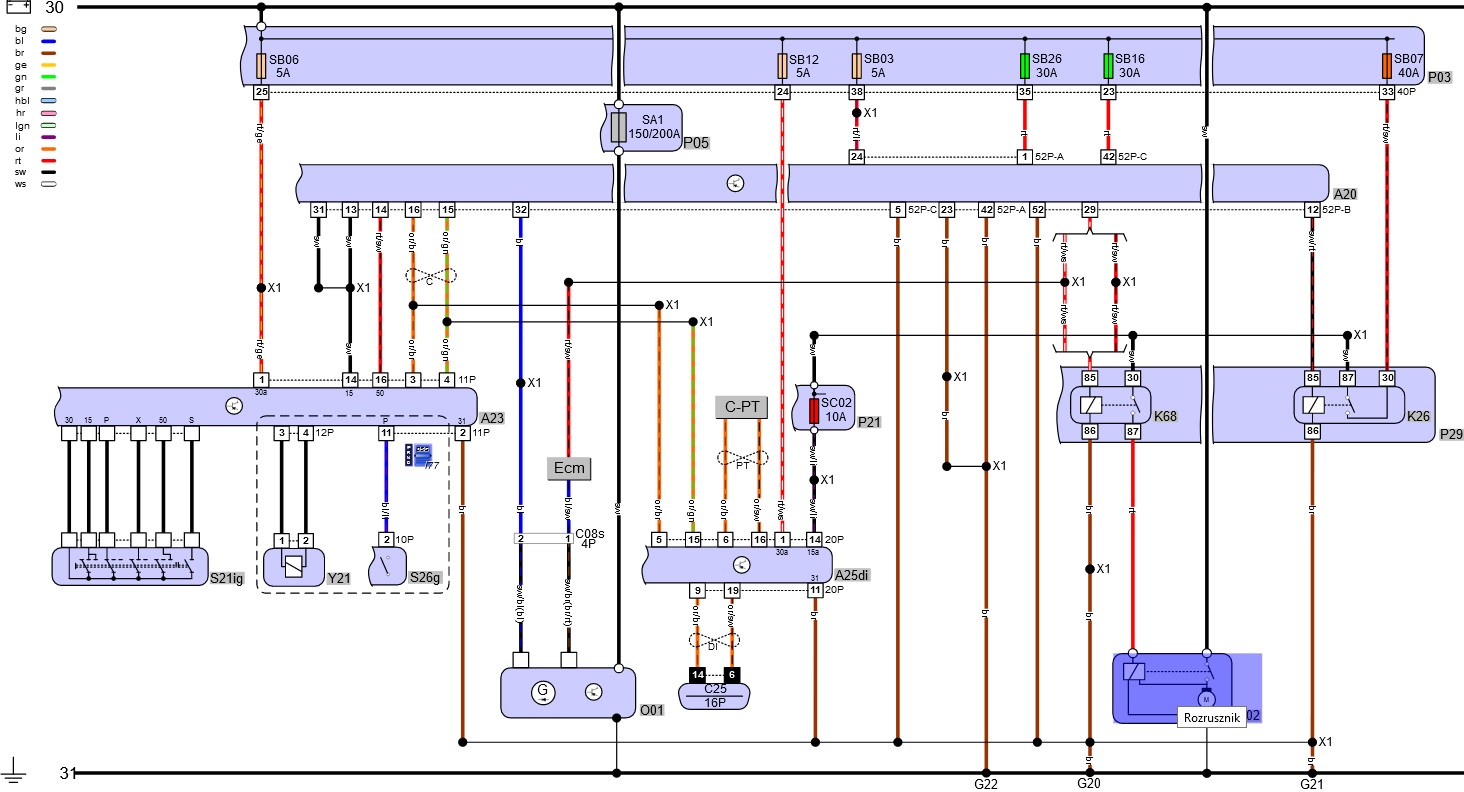The image size is (1464, 792).
Task: Select the SA1 150/200A main fuse
Action: point(618,127)
